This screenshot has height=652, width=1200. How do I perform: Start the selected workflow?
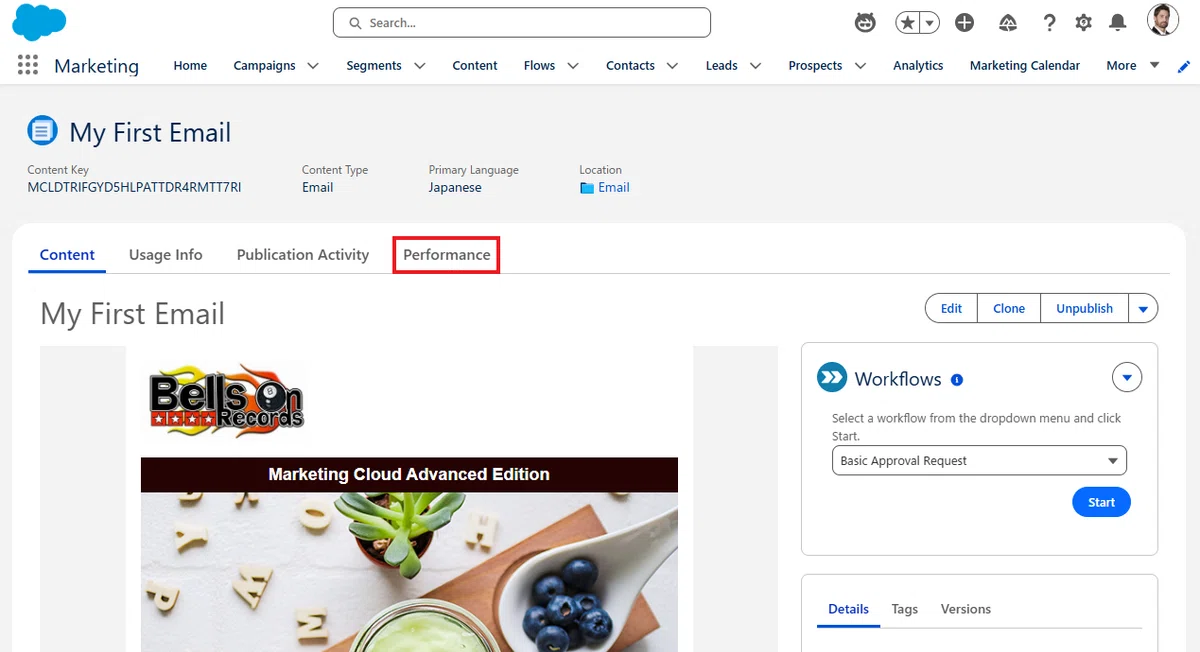[x=1101, y=502]
